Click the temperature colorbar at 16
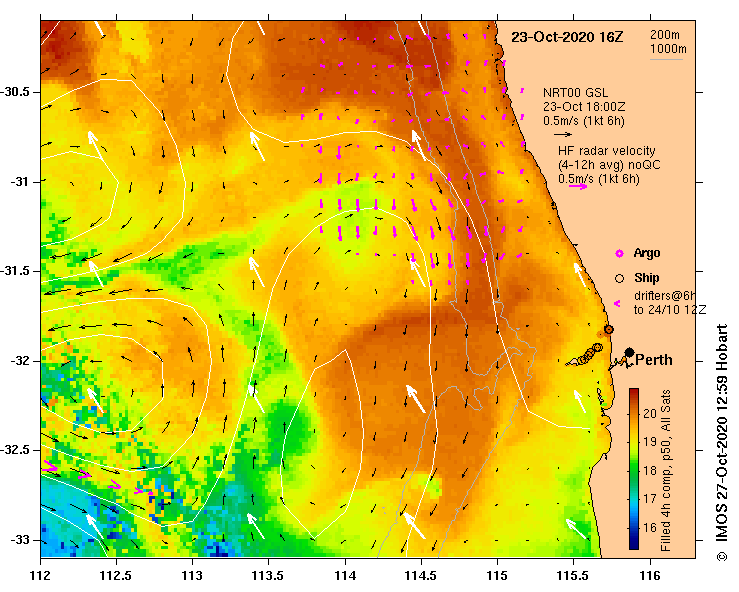 click(x=634, y=527)
